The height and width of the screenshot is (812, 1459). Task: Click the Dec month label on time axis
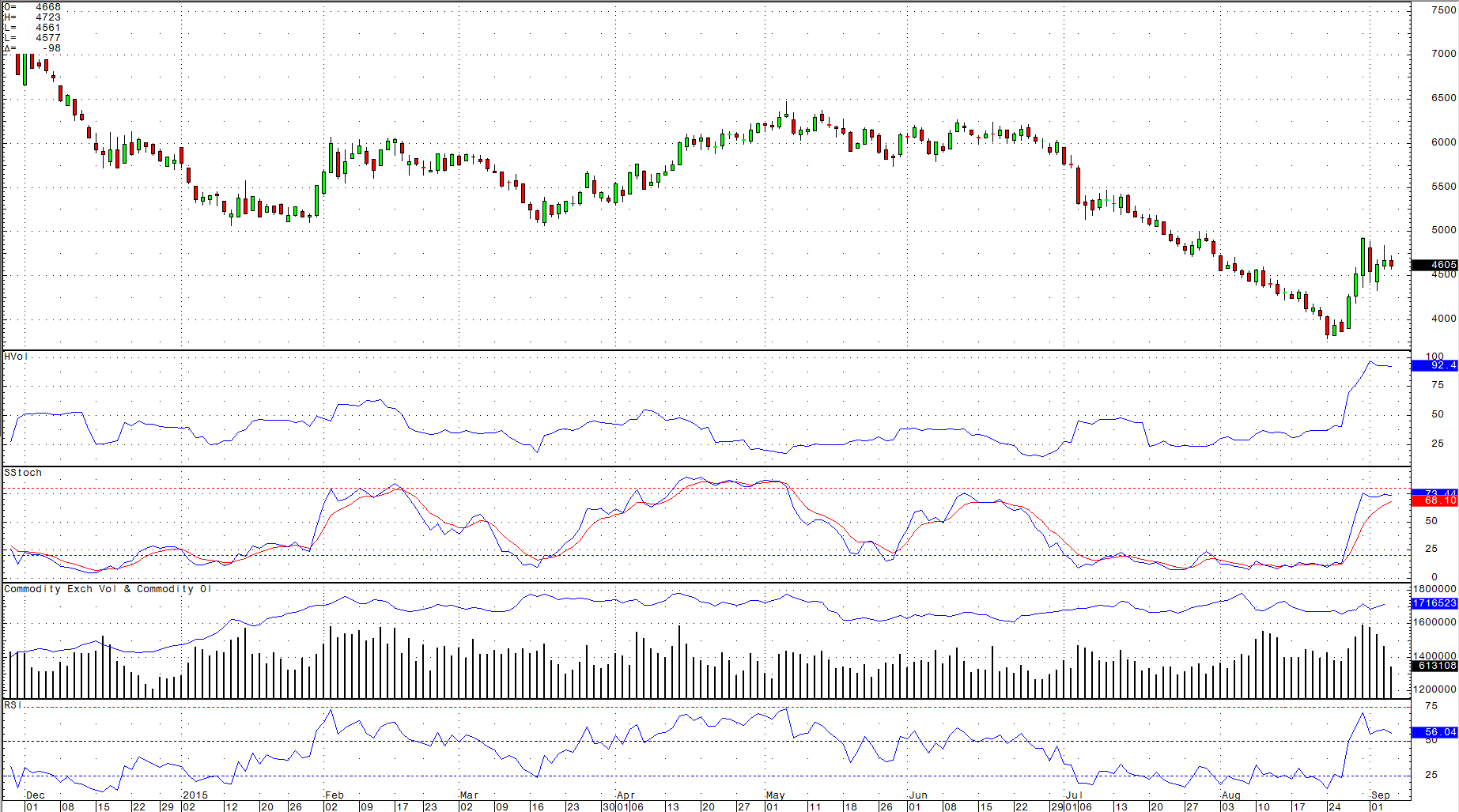click(x=36, y=795)
